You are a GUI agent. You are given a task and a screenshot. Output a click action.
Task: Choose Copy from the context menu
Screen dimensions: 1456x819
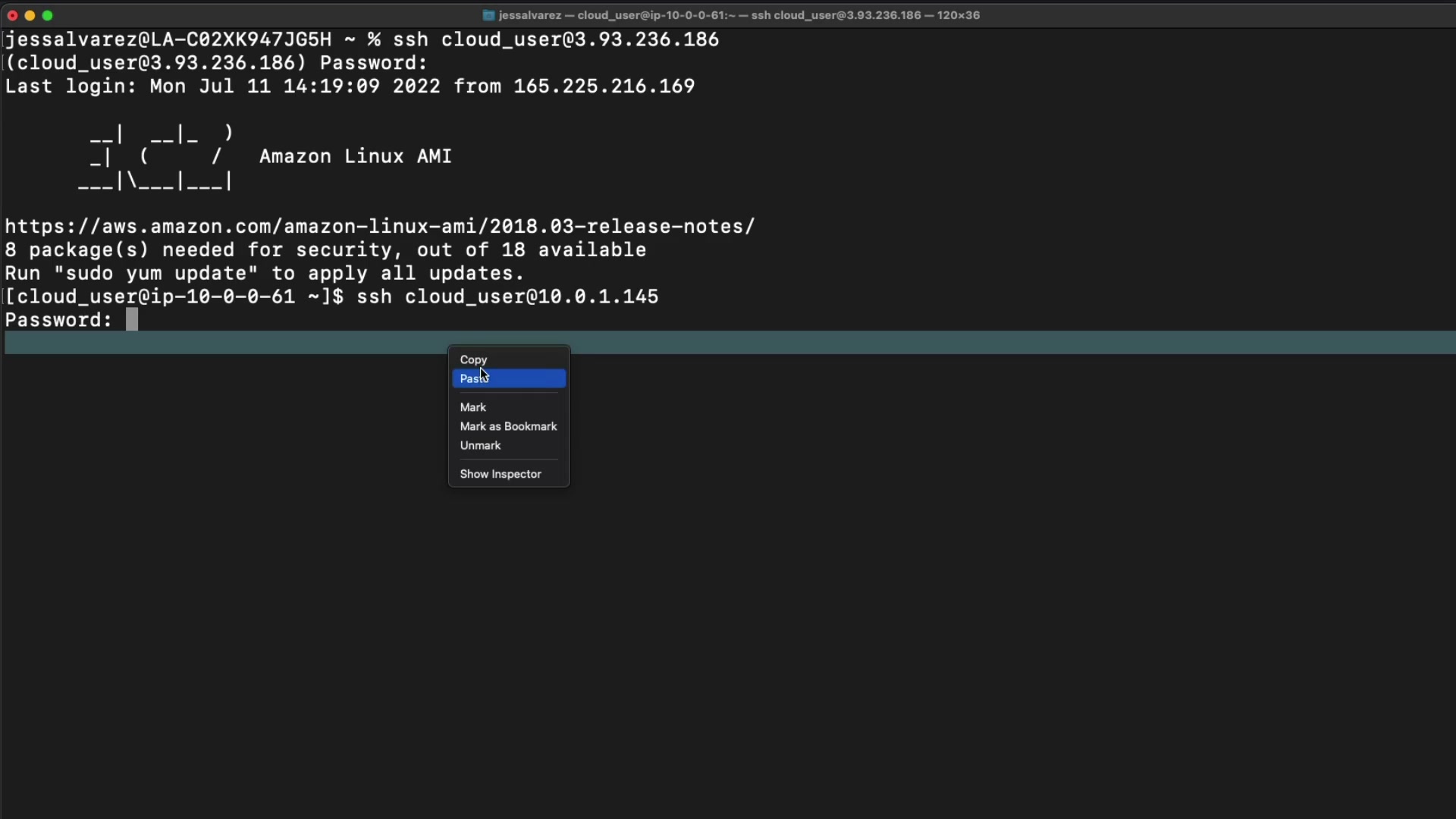[x=473, y=359]
